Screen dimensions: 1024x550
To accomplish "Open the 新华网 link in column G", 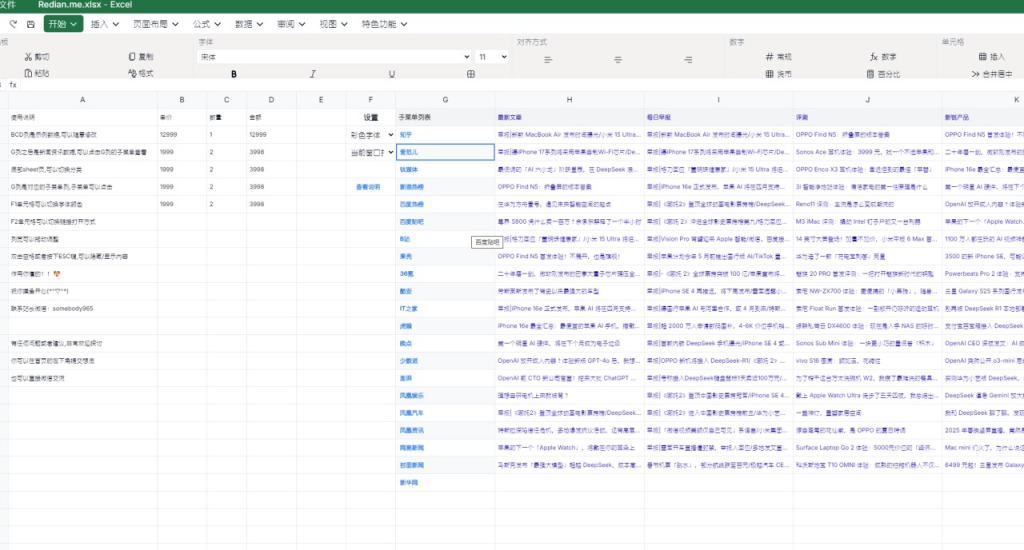I will tap(408, 482).
